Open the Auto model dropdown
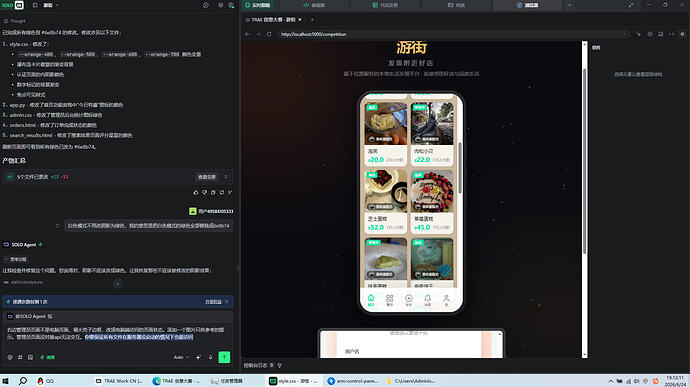690x387 pixels. click(x=181, y=358)
